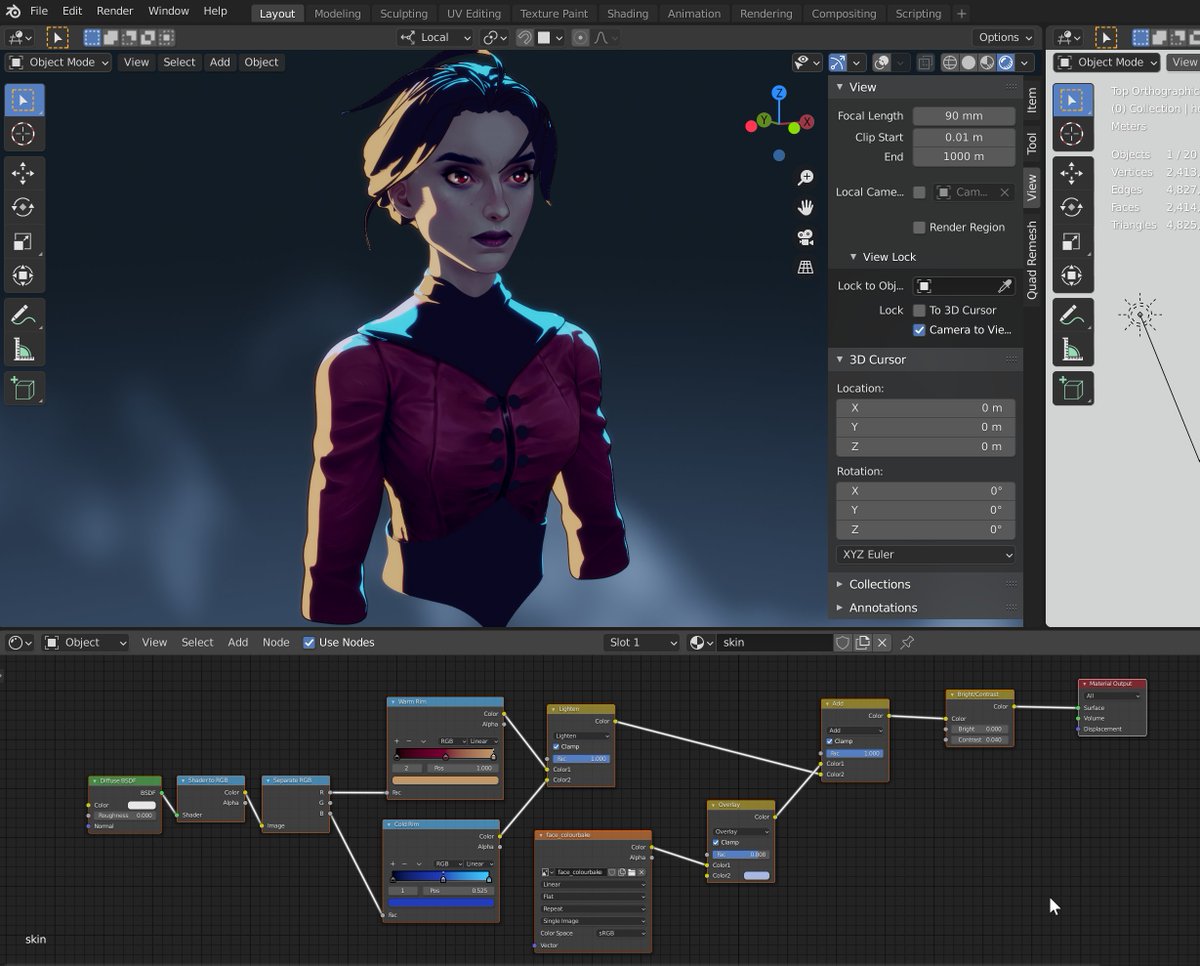Open the Select menu in 3D viewport header
This screenshot has width=1200, height=966.
pos(179,62)
